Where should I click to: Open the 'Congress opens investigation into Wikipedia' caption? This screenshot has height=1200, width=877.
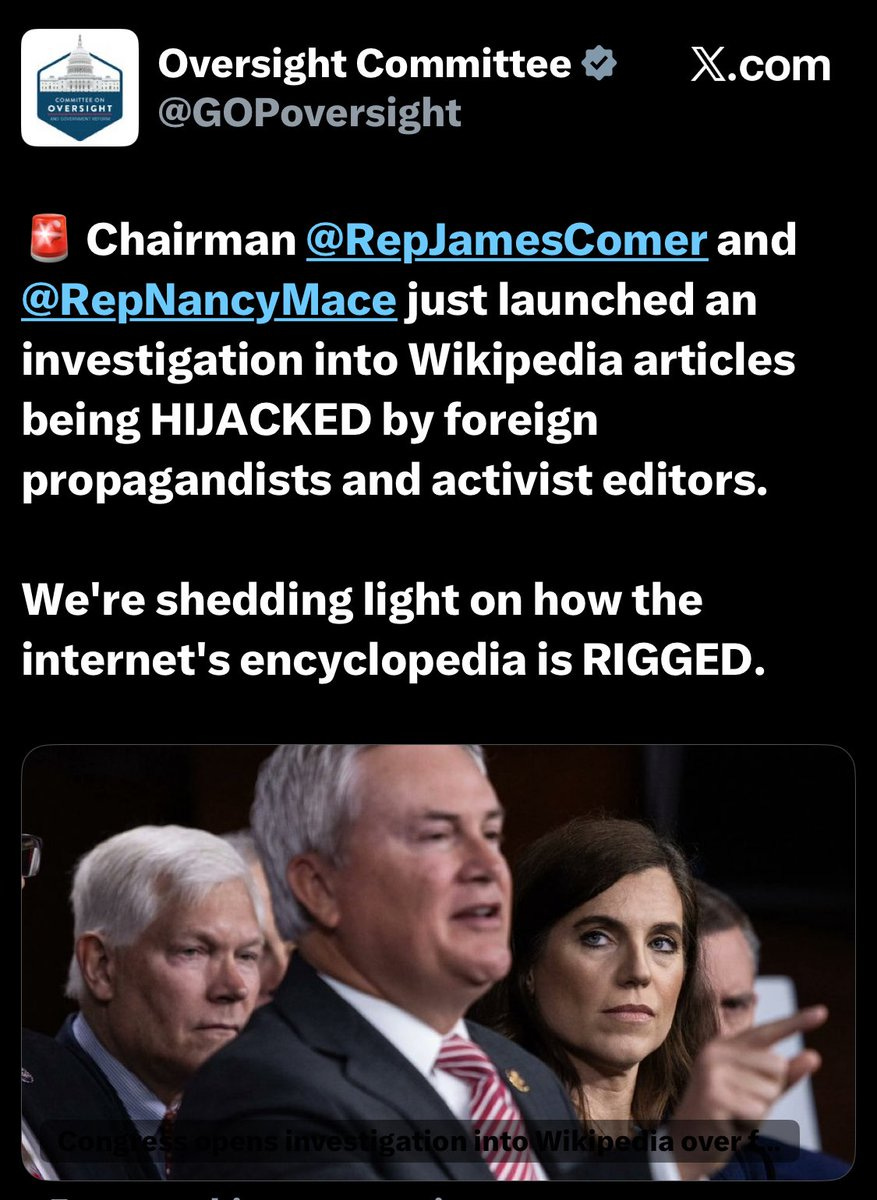coord(420,1142)
